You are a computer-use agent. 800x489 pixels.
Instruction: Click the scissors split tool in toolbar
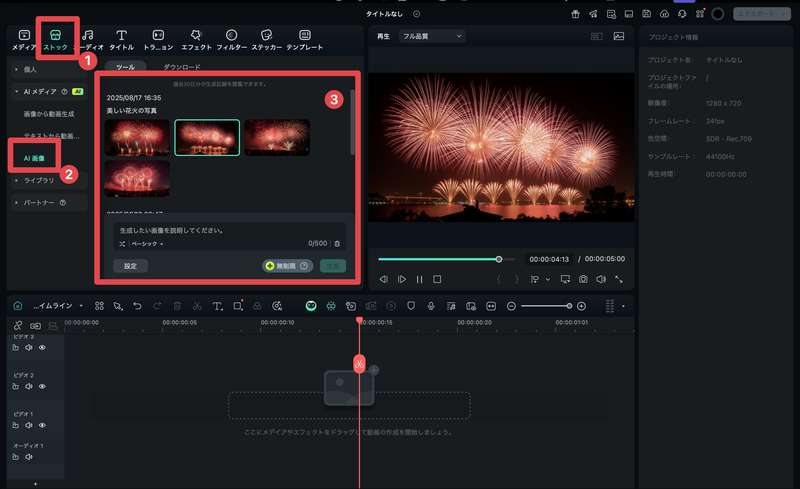pos(197,306)
